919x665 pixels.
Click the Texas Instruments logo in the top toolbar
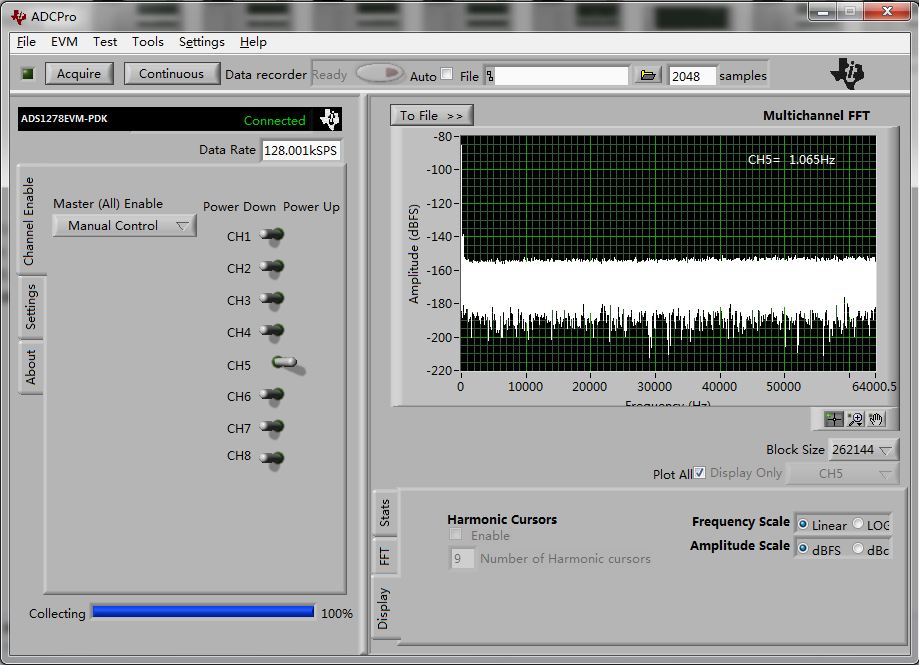click(850, 73)
